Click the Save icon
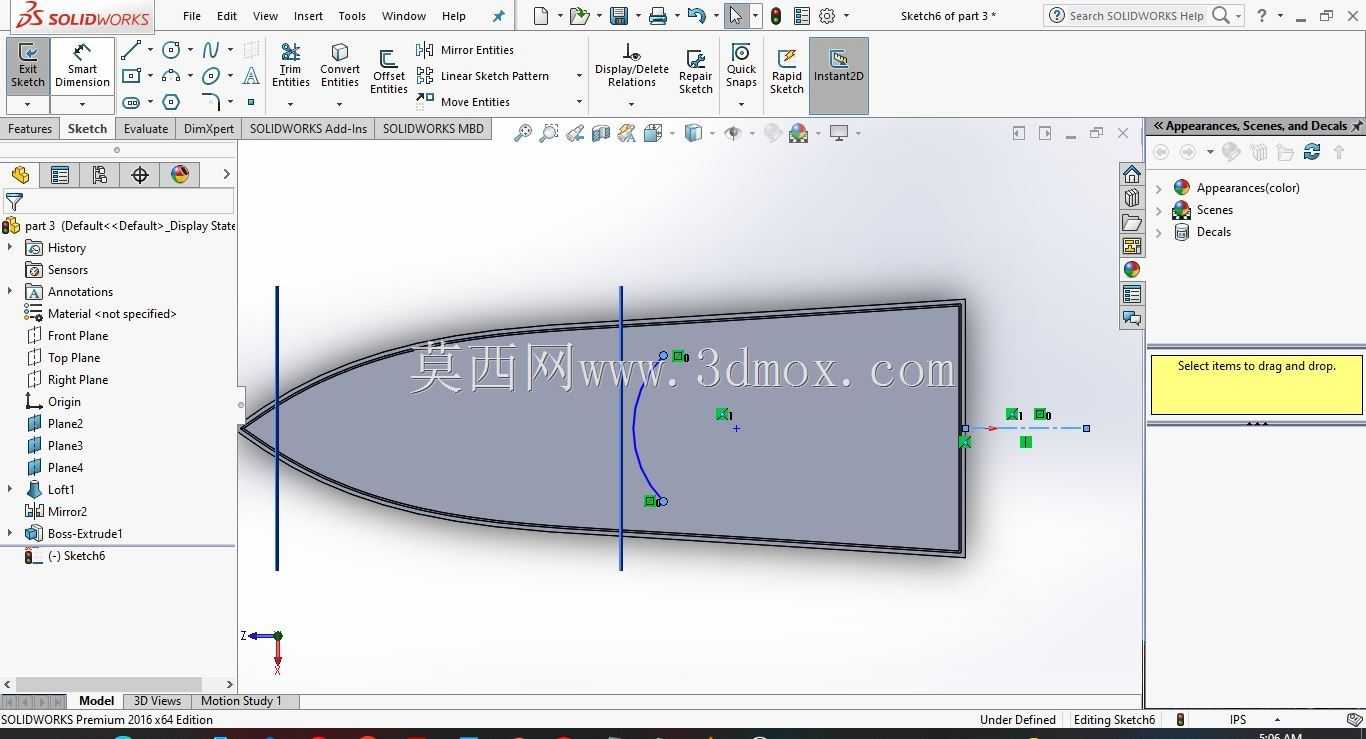1366x739 pixels. pos(619,16)
